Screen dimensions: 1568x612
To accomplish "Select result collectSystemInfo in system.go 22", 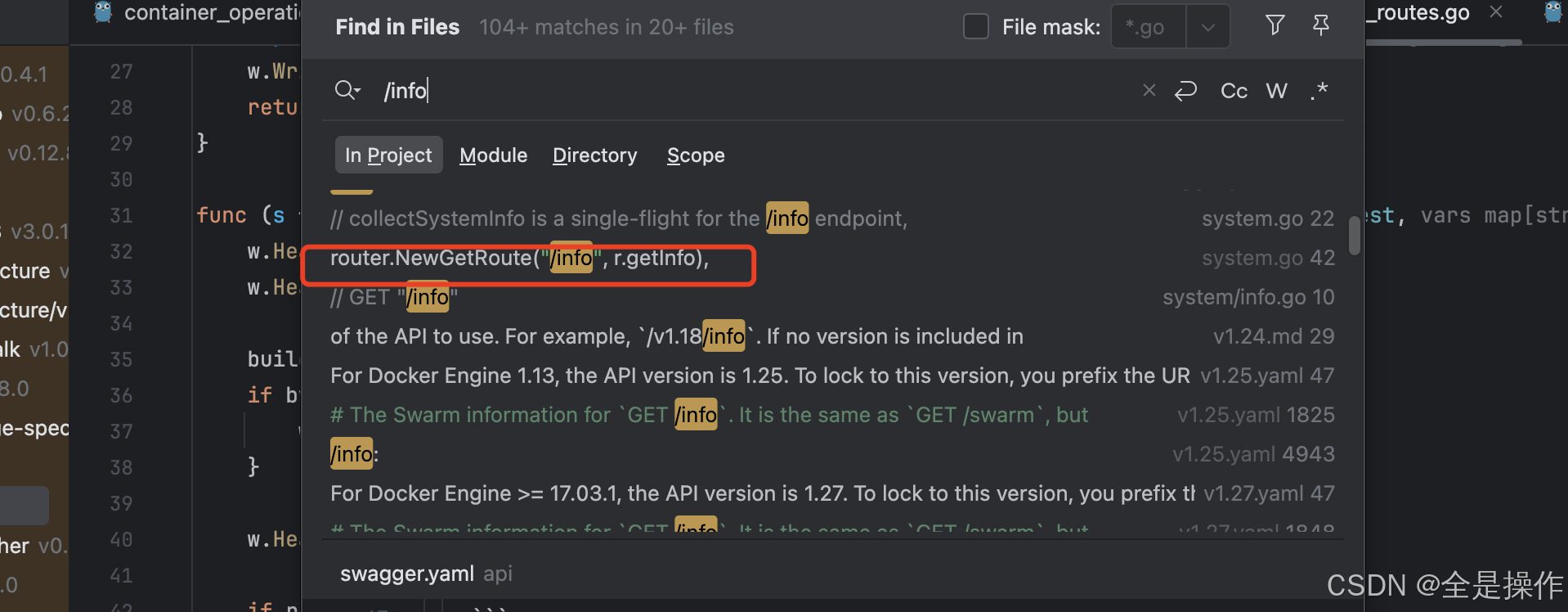I will pos(832,218).
